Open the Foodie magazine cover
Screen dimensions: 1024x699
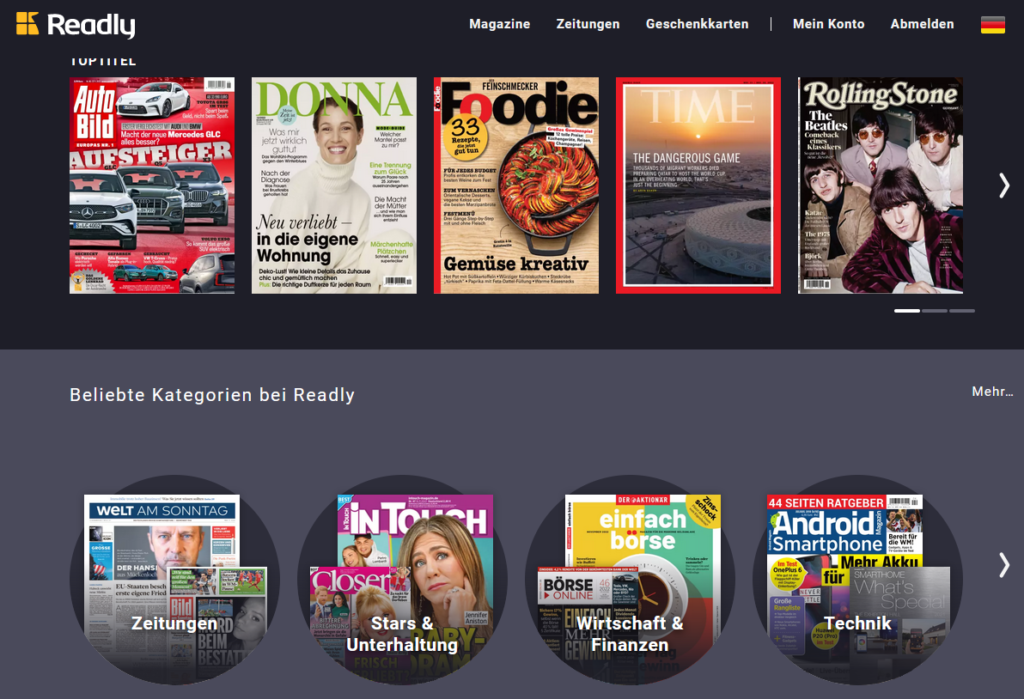pyautogui.click(x=516, y=186)
